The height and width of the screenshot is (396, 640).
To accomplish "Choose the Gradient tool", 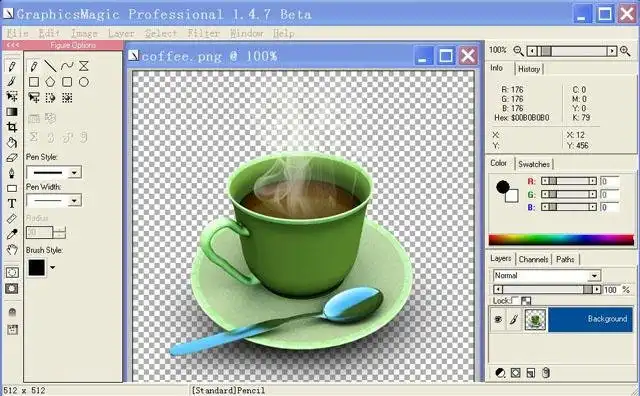I will (12, 112).
